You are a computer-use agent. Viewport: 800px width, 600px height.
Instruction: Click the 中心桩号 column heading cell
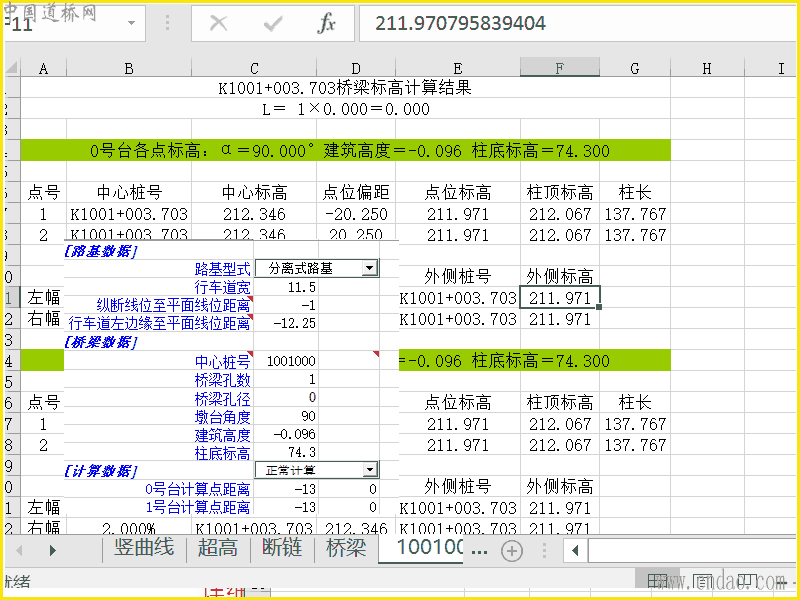(129, 192)
